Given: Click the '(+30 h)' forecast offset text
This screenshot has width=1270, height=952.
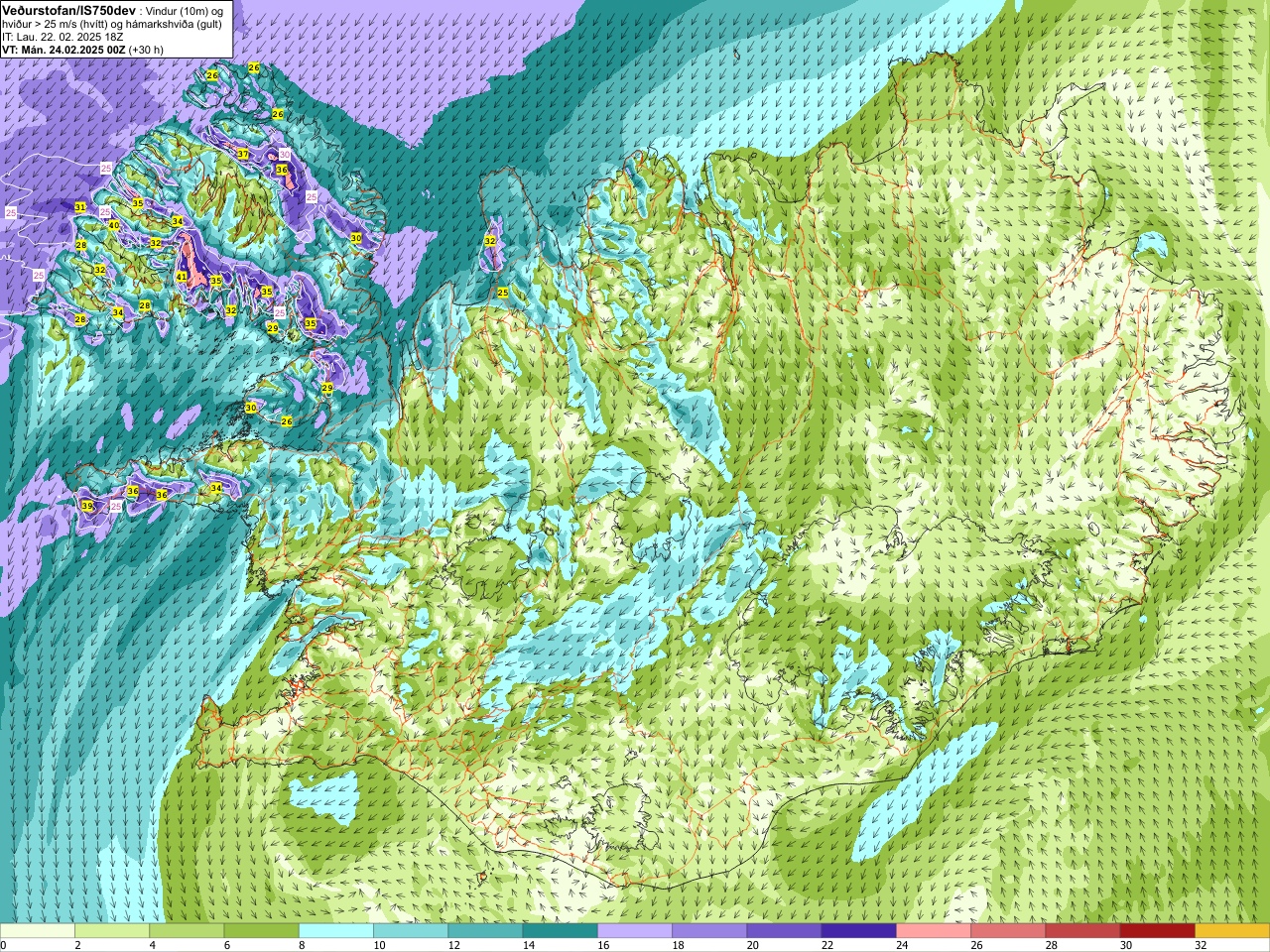Looking at the screenshot, I should coord(147,50).
